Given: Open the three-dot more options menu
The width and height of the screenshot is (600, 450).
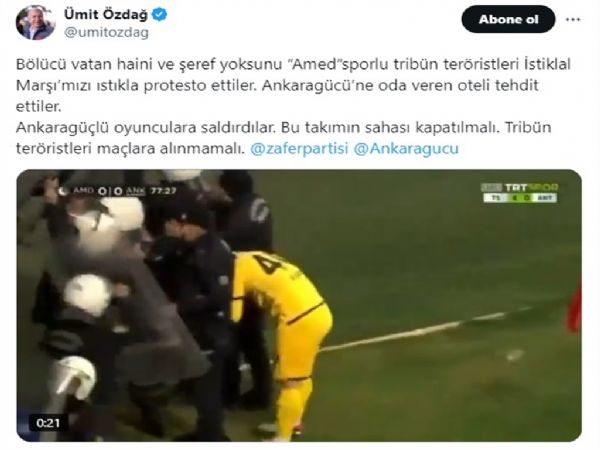Looking at the screenshot, I should pyautogui.click(x=573, y=20).
